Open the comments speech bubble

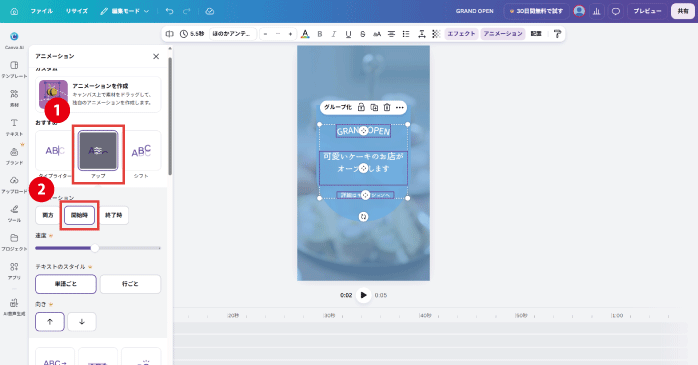[x=616, y=11]
